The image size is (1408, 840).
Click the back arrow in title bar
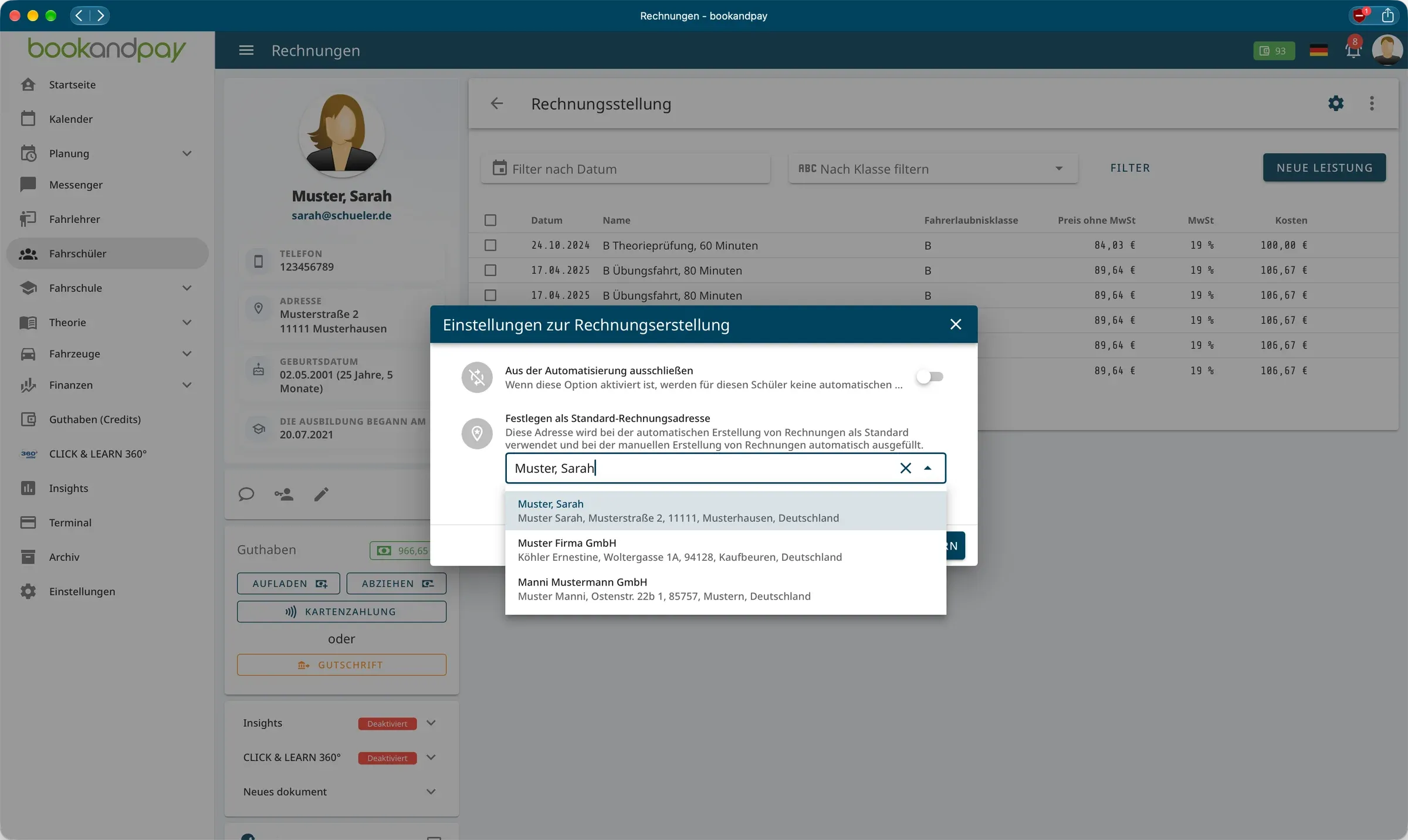79,15
